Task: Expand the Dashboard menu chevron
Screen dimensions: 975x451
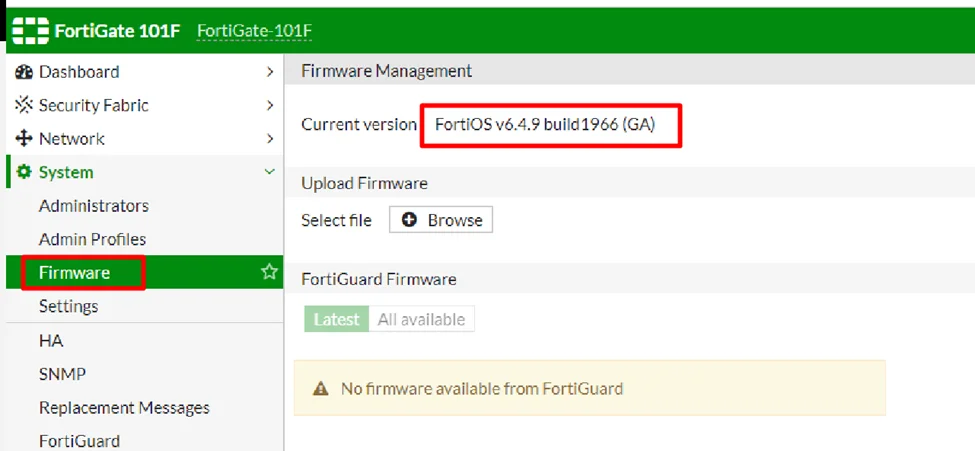Action: click(270, 72)
